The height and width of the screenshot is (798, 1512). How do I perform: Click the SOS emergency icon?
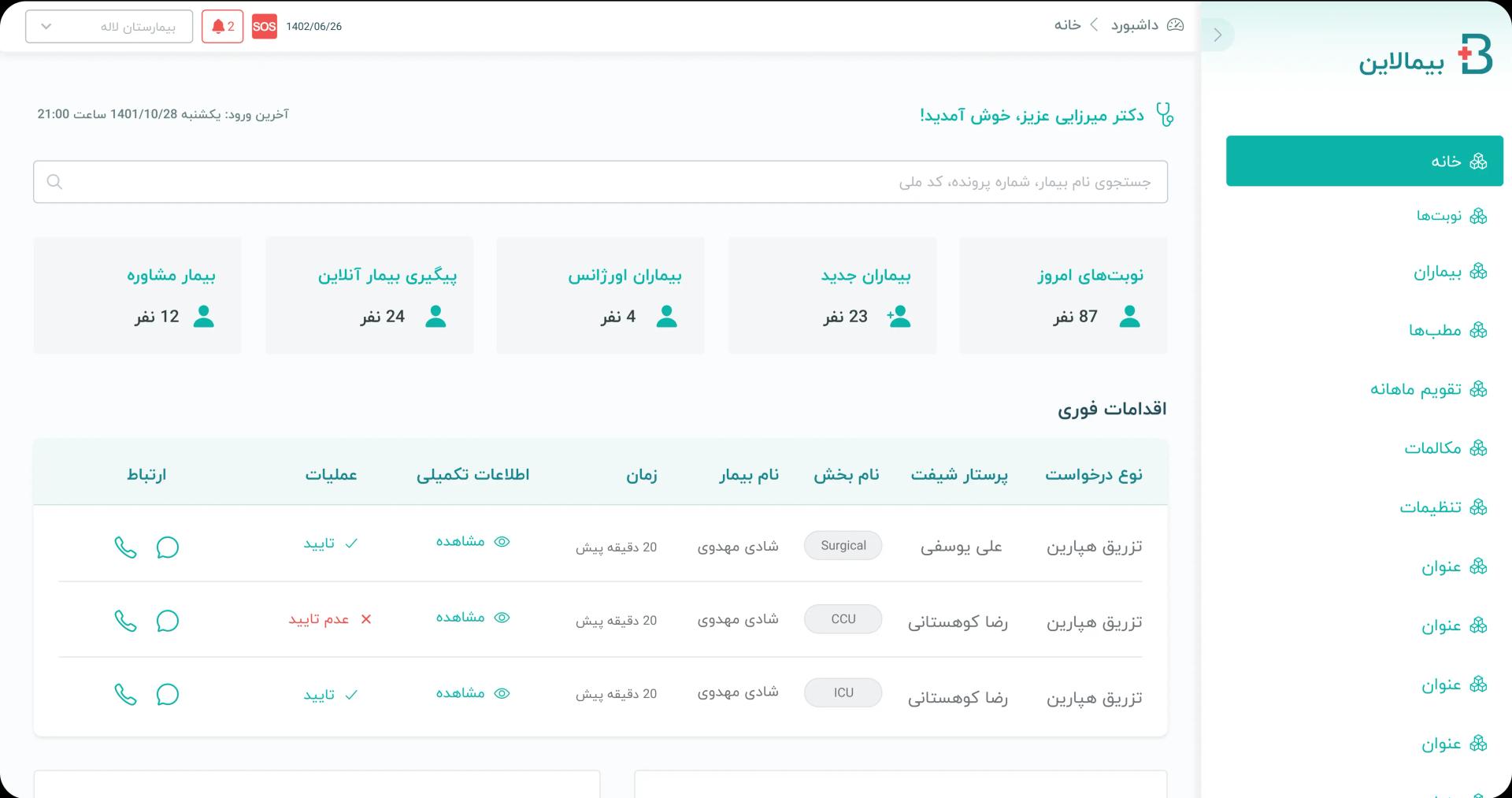click(264, 27)
